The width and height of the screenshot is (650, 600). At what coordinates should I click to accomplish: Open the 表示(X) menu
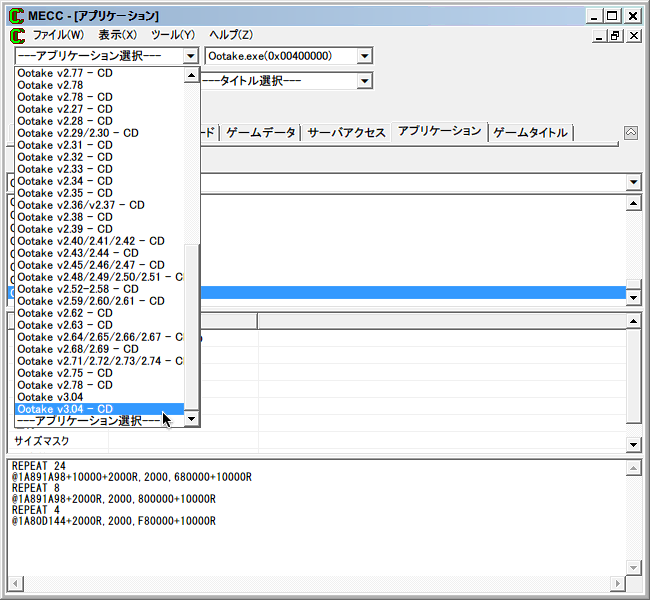click(x=117, y=35)
